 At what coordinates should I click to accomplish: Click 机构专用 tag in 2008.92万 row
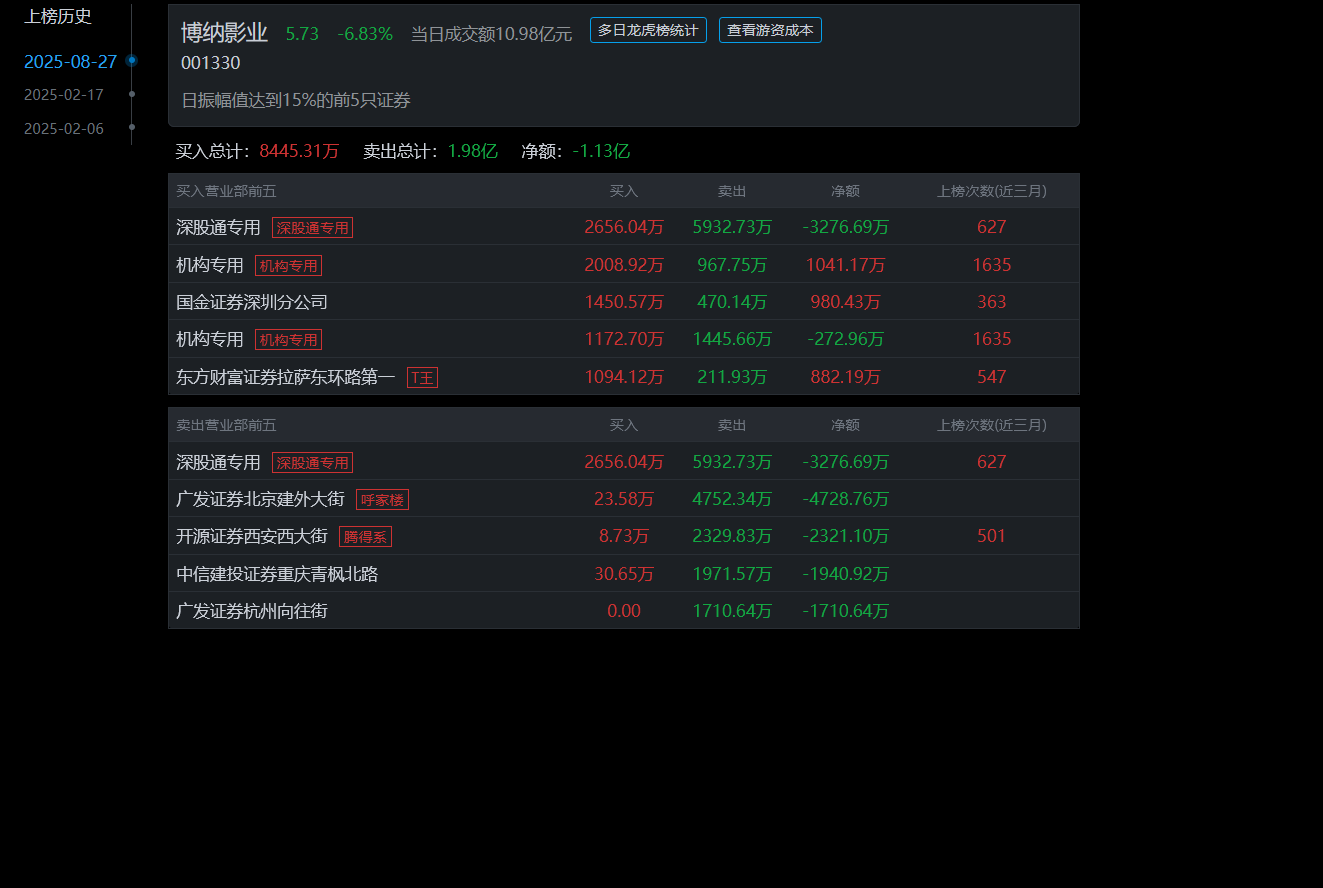tap(288, 266)
